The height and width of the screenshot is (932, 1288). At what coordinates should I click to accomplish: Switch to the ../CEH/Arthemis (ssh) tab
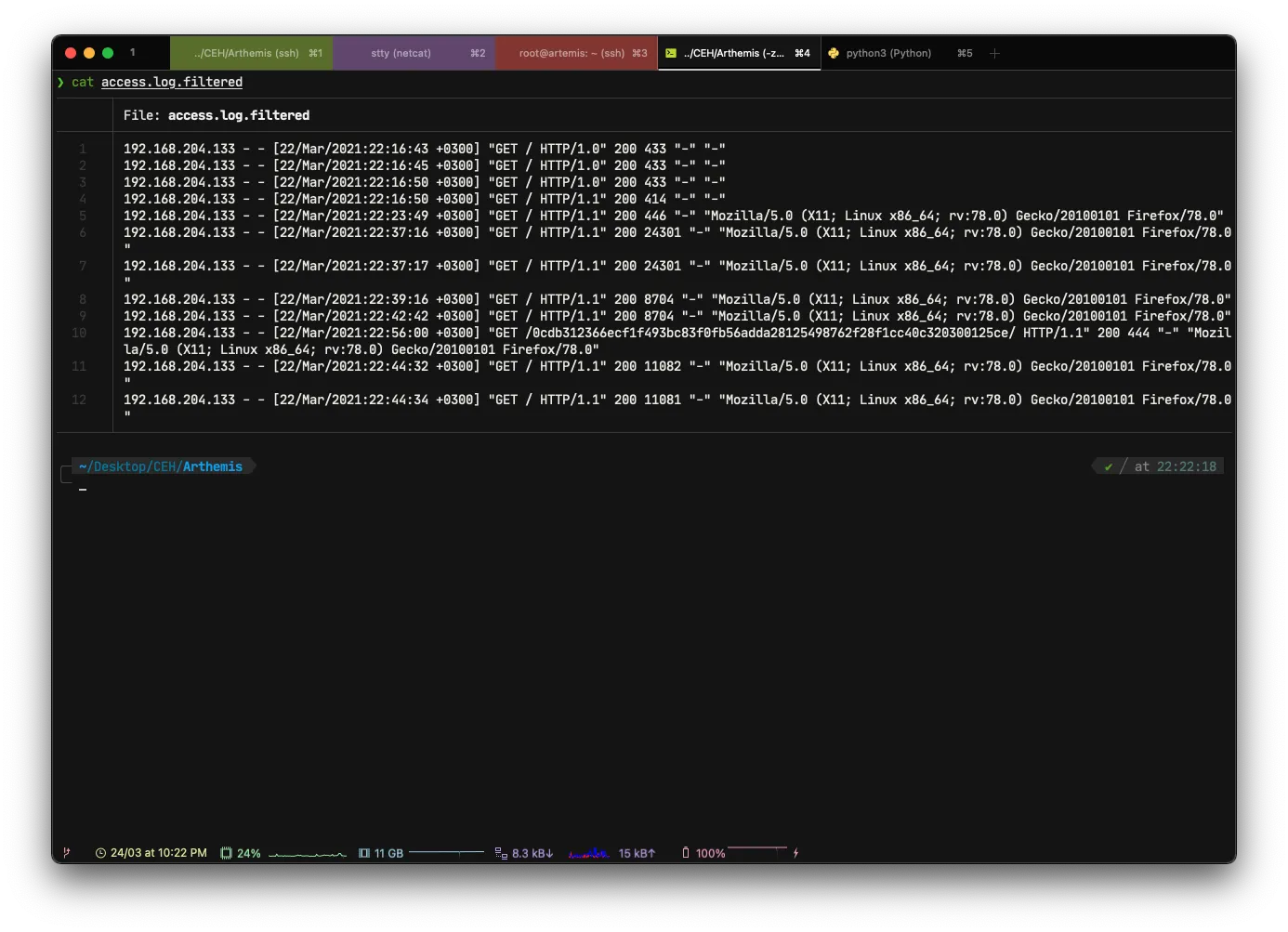(x=251, y=54)
